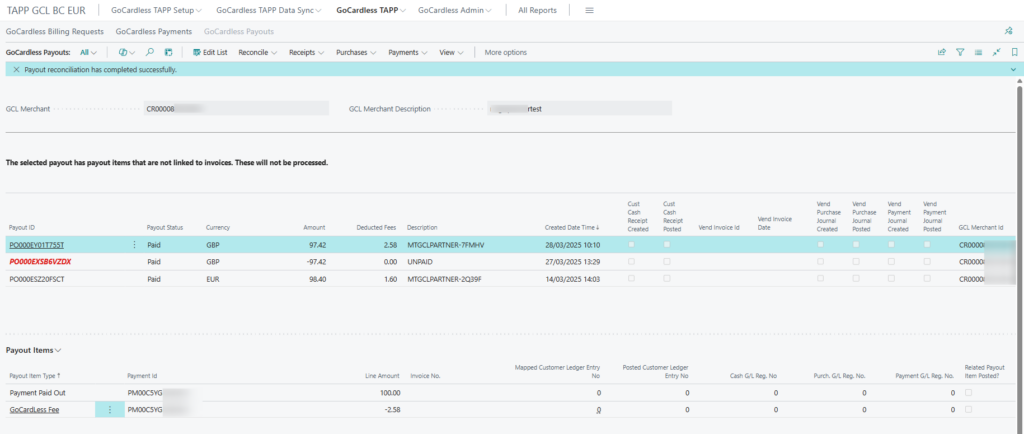
Task: Open row menu for payout PO000EY01T755T
Action: [135, 245]
